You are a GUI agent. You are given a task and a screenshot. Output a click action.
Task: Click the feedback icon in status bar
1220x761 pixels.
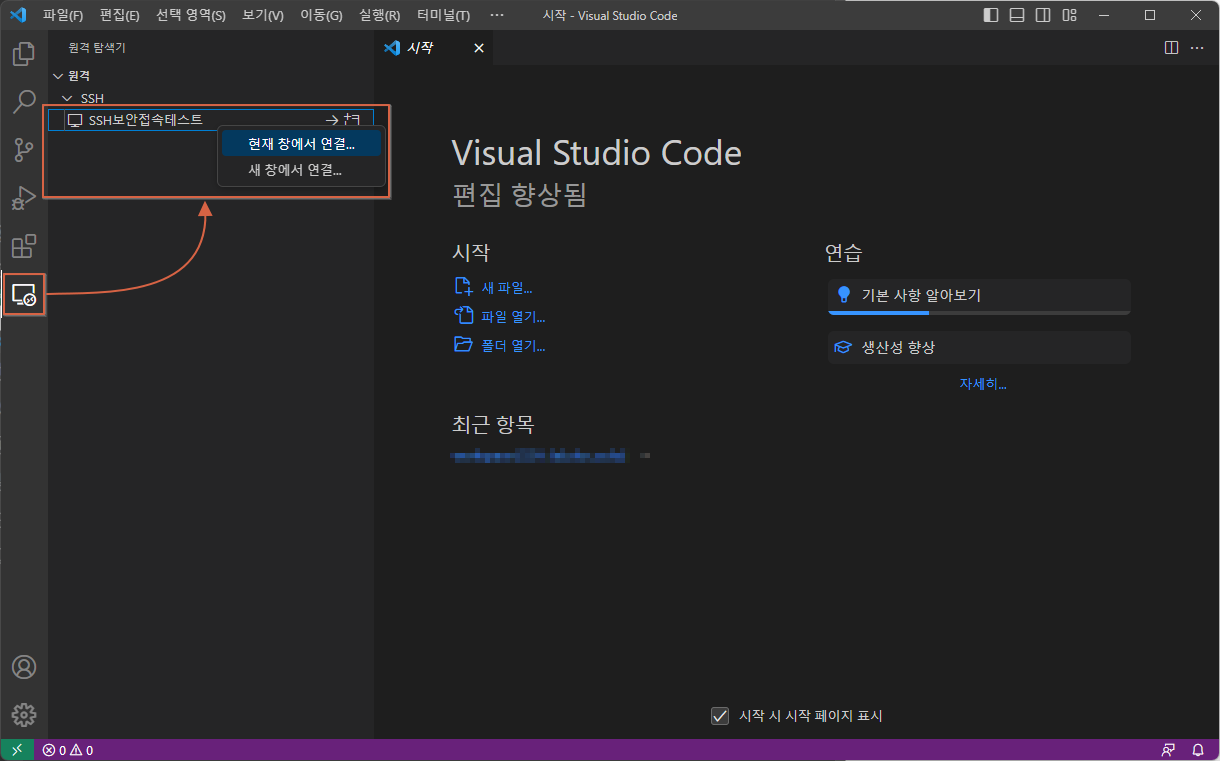[x=1168, y=750]
